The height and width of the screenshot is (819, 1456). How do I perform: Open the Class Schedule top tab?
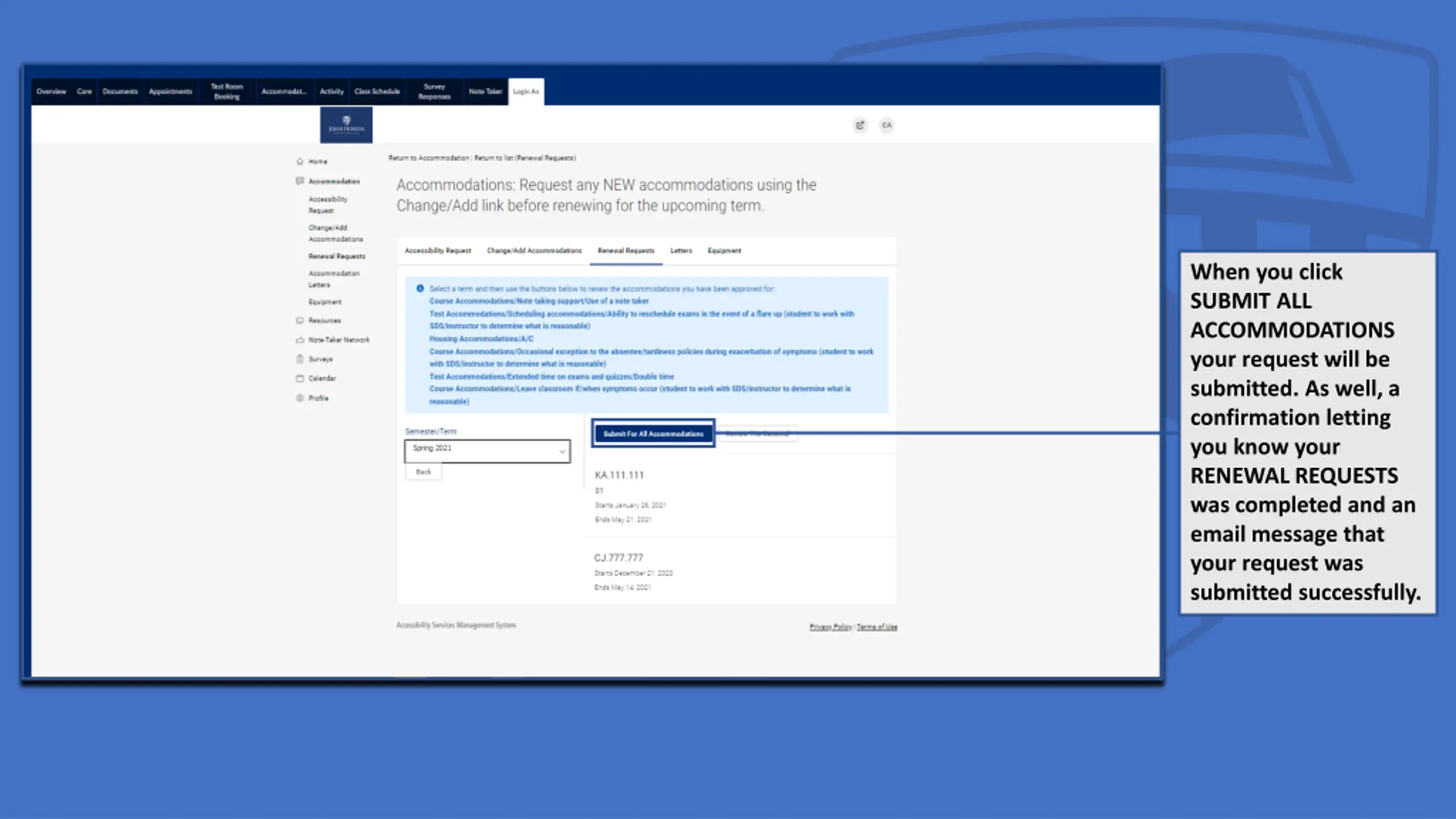(377, 92)
